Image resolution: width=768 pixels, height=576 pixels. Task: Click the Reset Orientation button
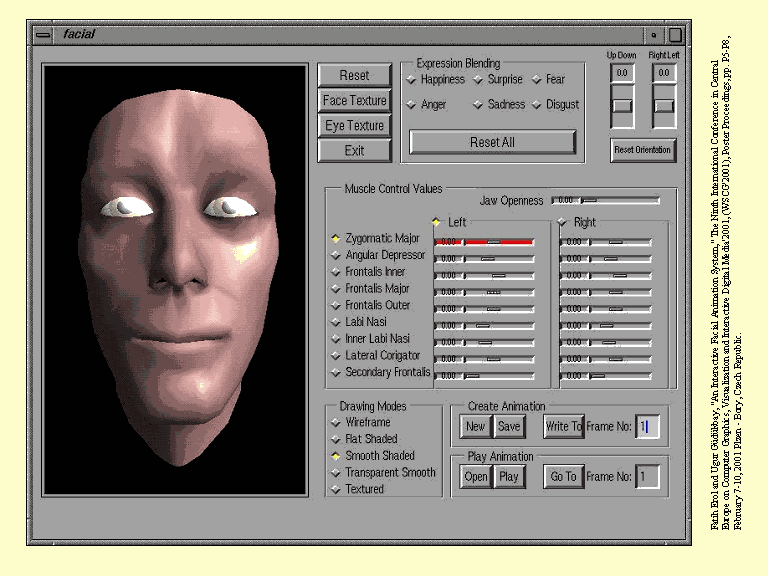(643, 150)
